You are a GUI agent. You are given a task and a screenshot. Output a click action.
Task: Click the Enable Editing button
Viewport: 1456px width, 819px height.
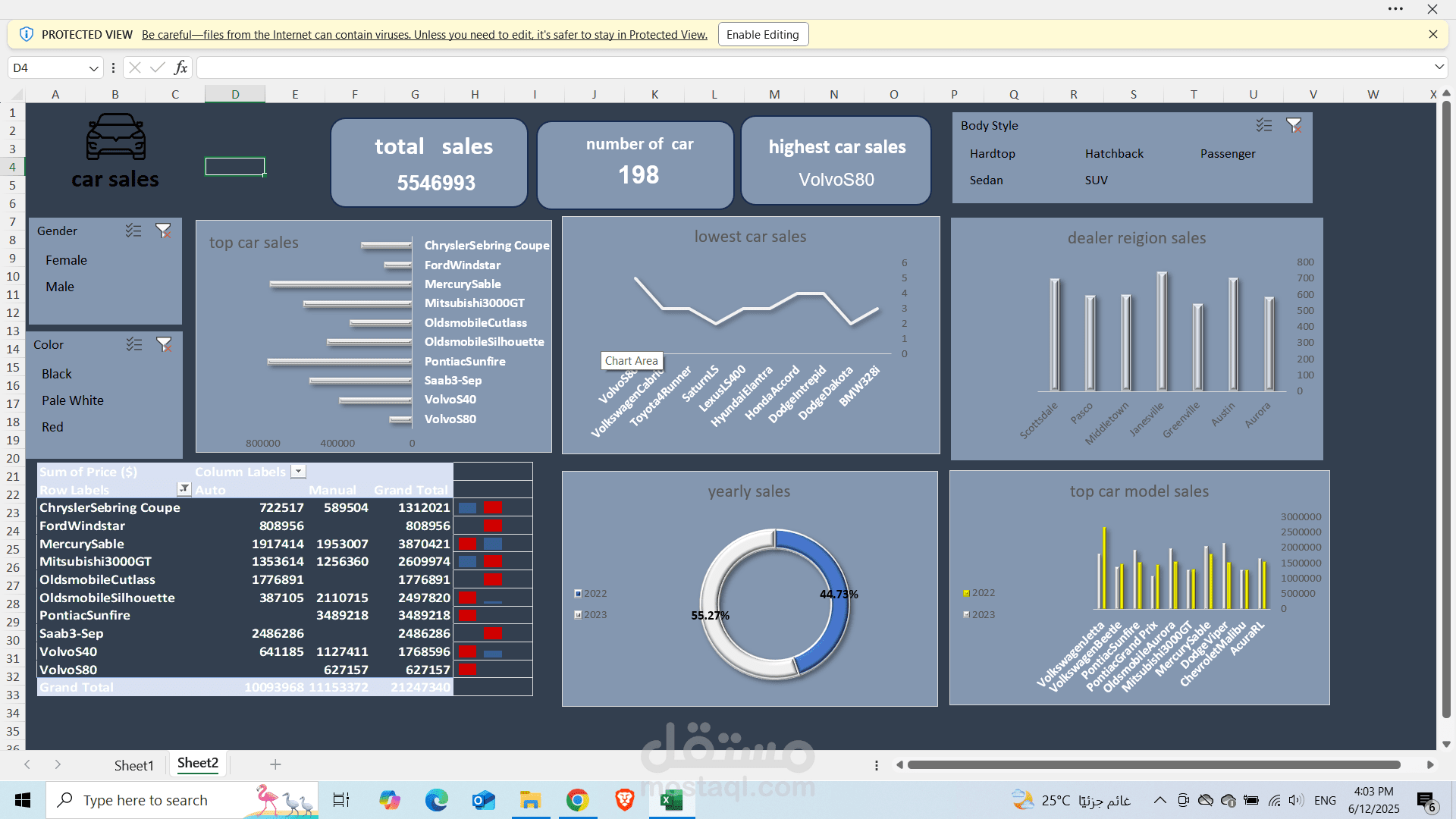coord(763,34)
